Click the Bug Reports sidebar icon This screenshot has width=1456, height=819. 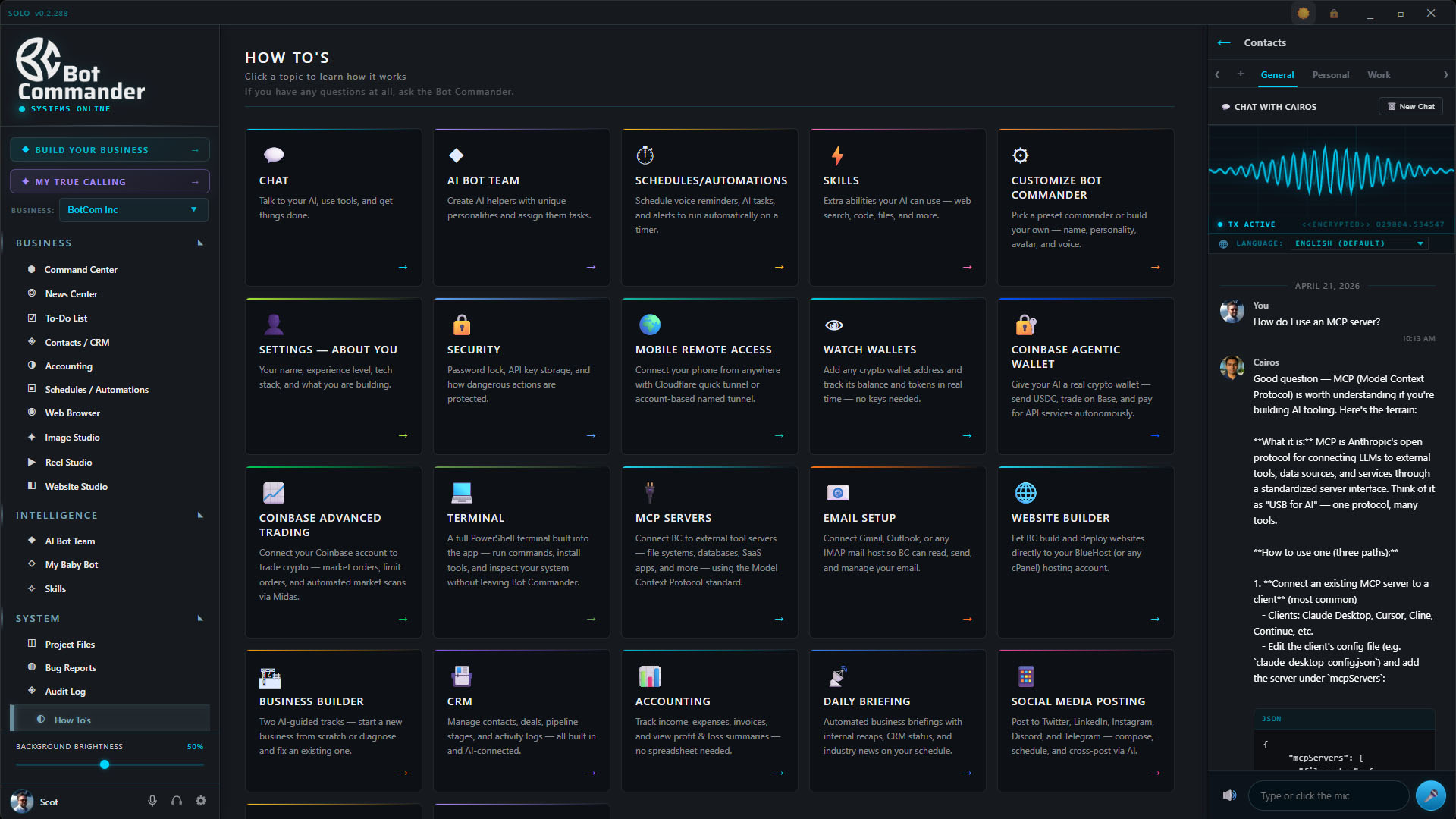pyautogui.click(x=32, y=667)
